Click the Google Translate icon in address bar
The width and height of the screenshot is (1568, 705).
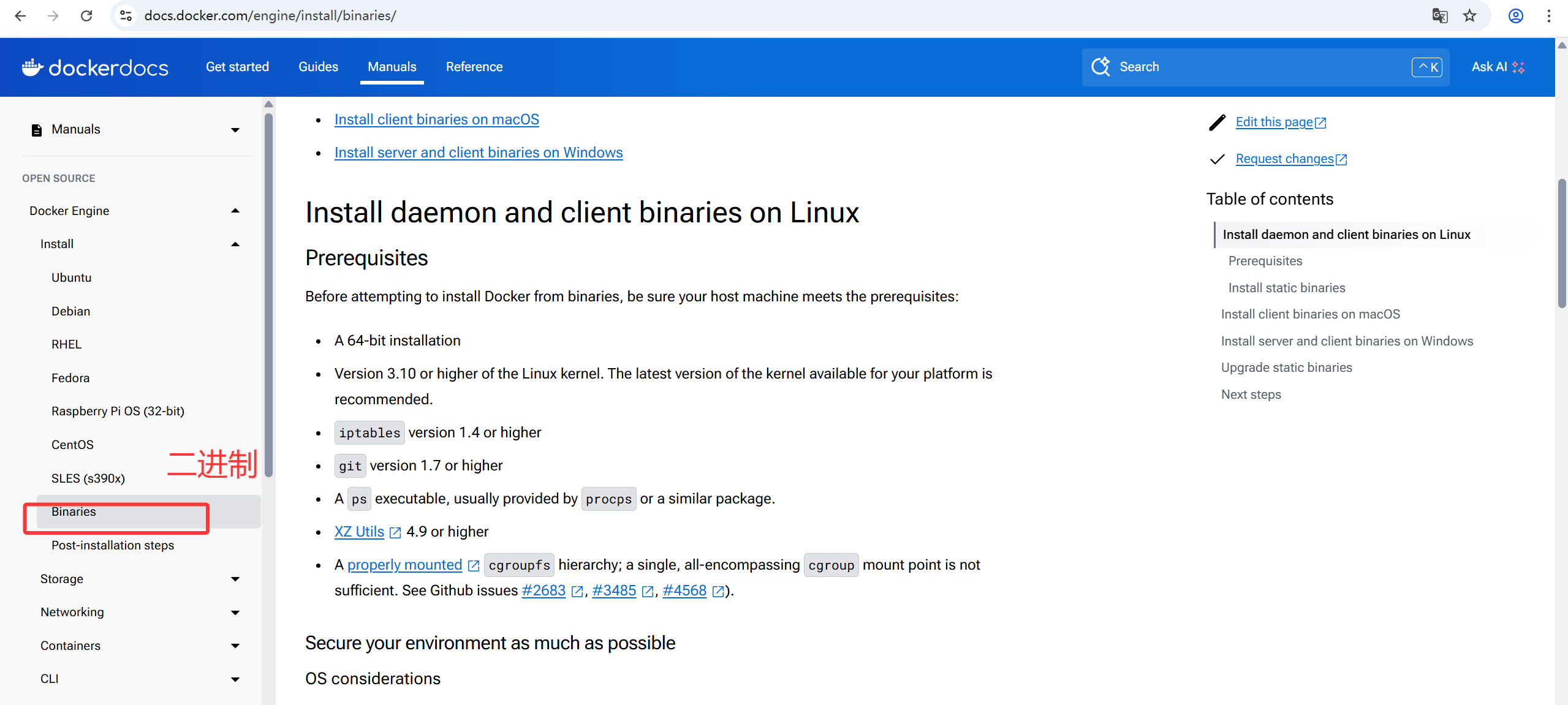[x=1439, y=16]
